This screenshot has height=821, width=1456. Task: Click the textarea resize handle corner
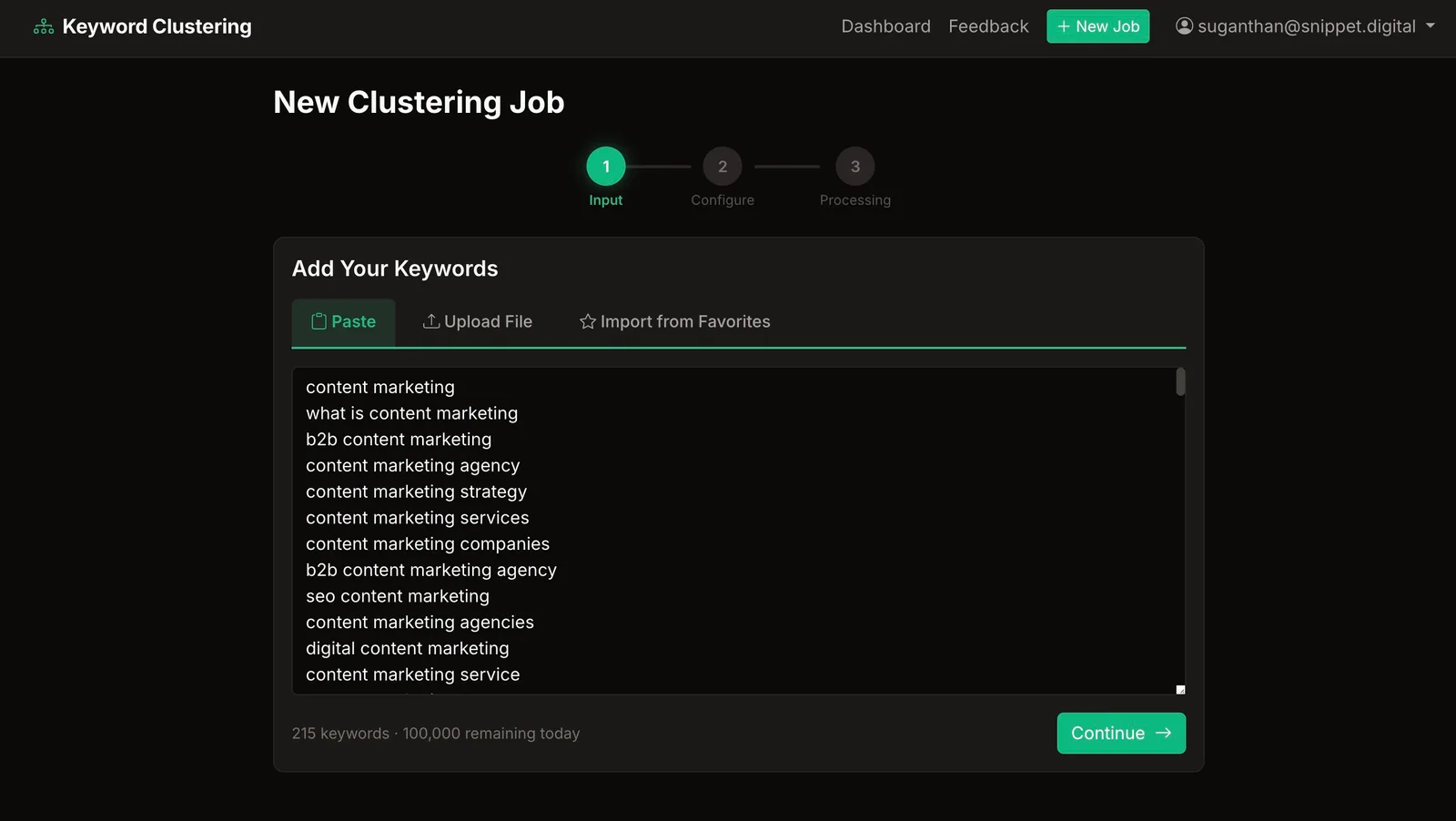click(1180, 690)
